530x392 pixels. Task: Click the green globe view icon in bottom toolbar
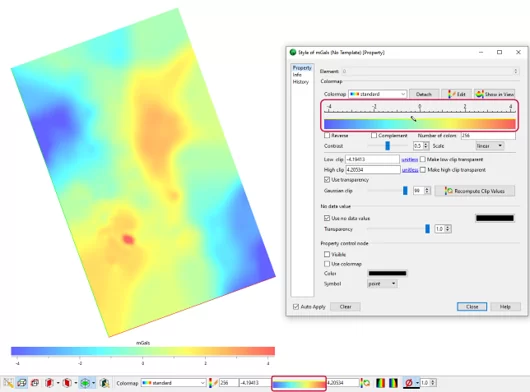click(85, 383)
